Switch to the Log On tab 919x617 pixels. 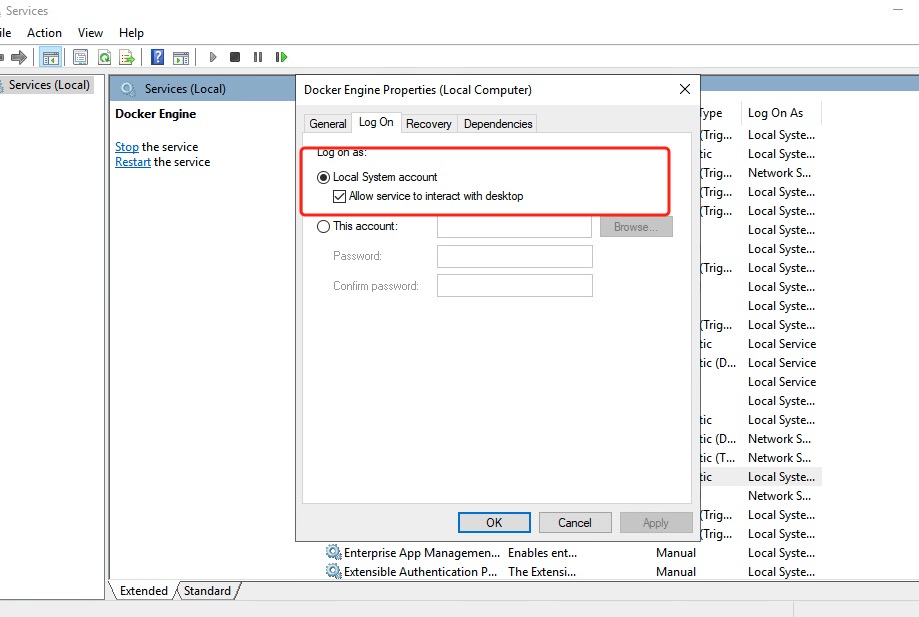pyautogui.click(x=376, y=122)
